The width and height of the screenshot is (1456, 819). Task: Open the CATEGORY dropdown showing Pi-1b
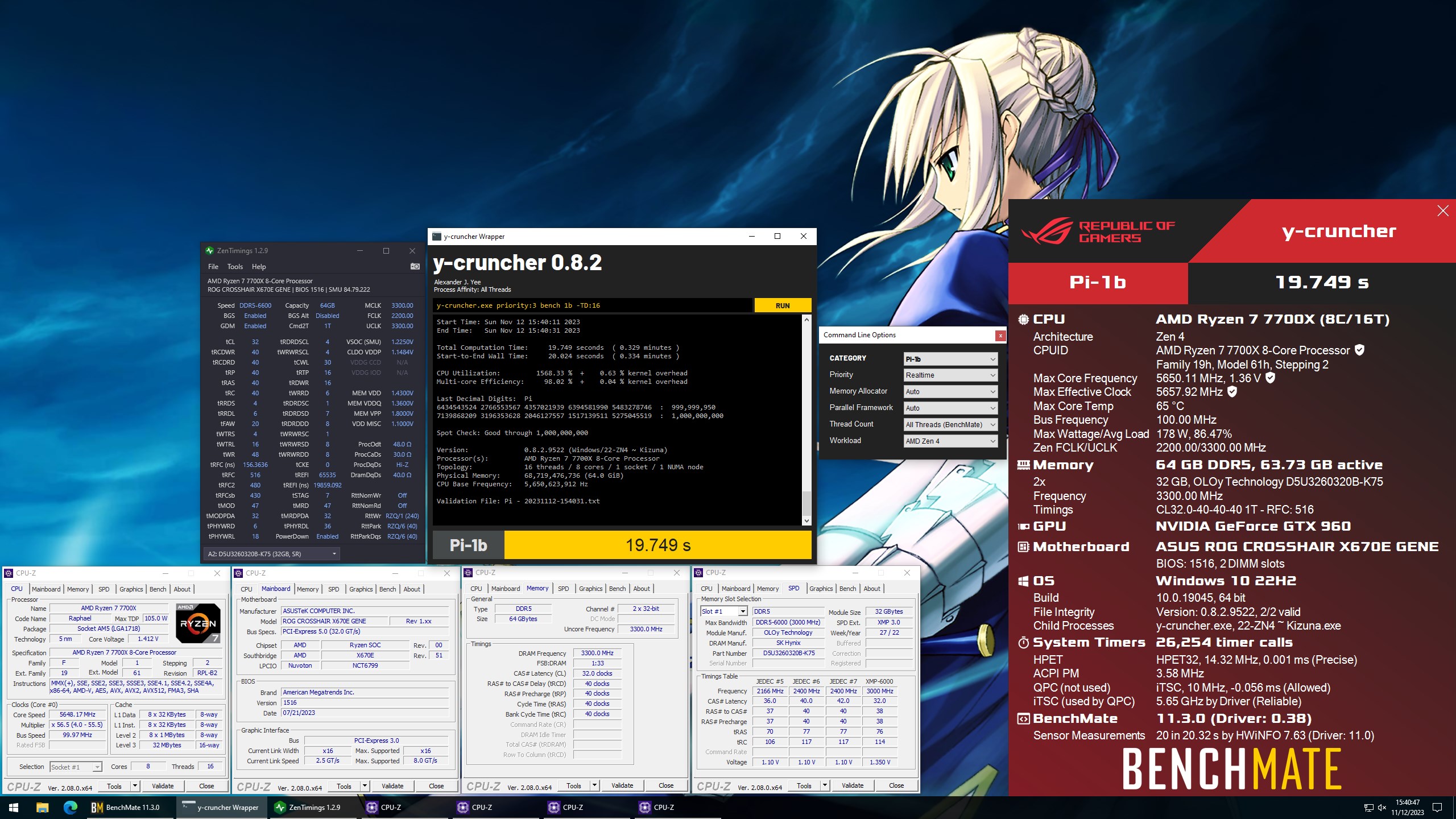[x=951, y=359]
